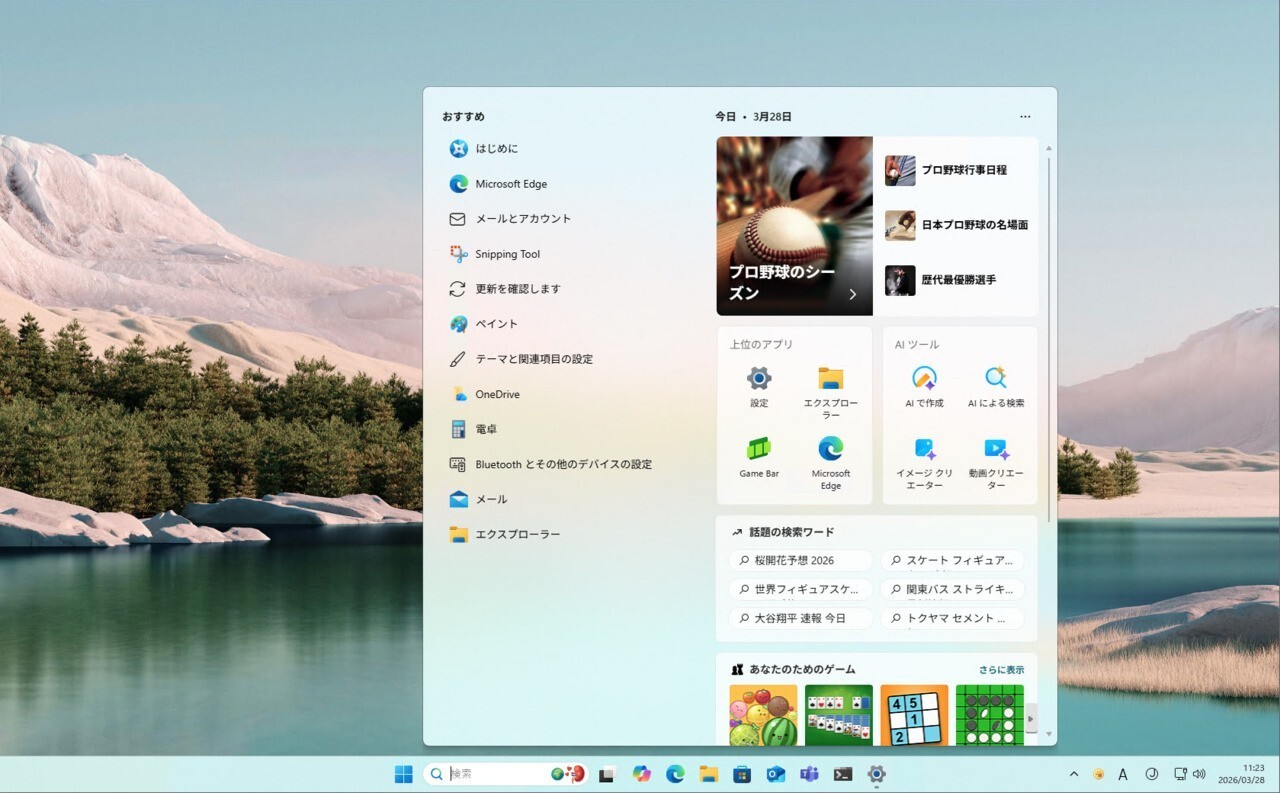Search trending term 桜開花予想 2026

pyautogui.click(x=800, y=561)
